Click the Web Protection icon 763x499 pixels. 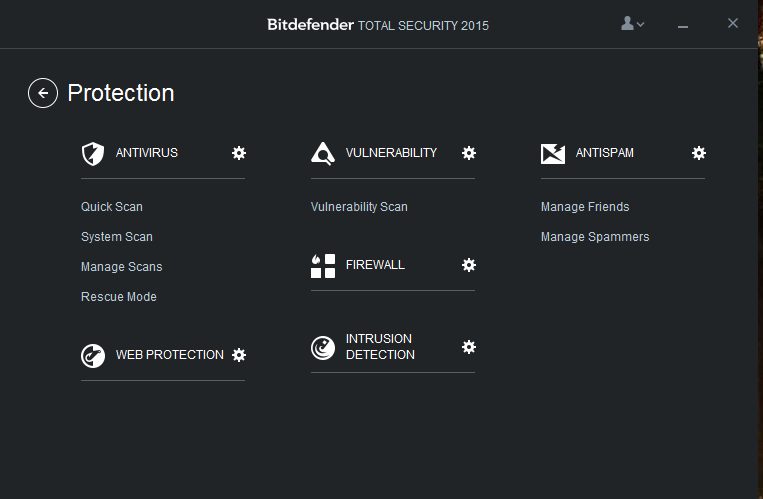click(93, 355)
